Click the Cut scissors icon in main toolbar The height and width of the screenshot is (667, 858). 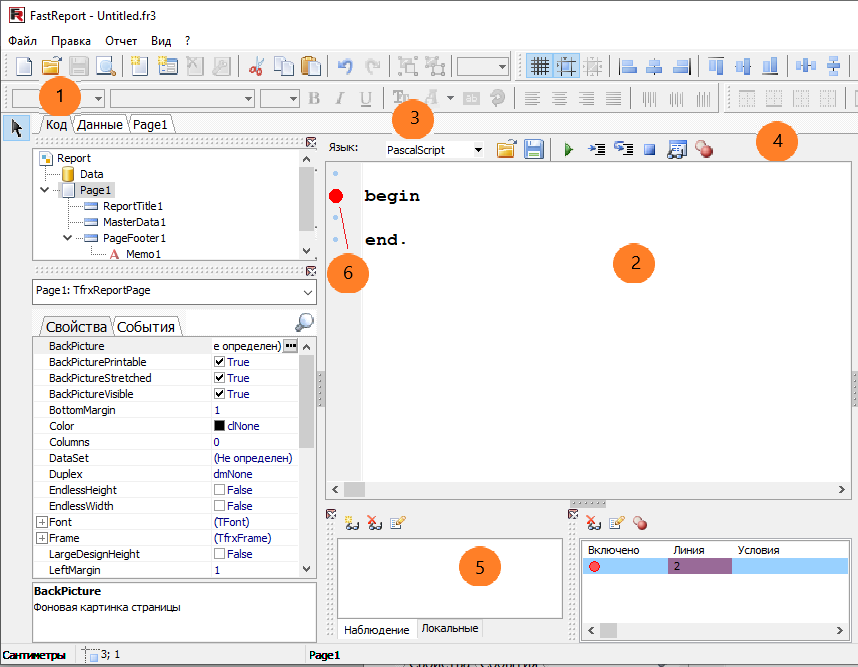pyautogui.click(x=256, y=67)
